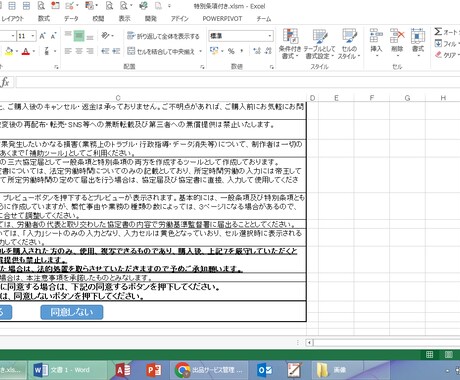This screenshot has width=460, height=380.
Task: Switch to the 開発 ribbon tab
Action: (151, 19)
